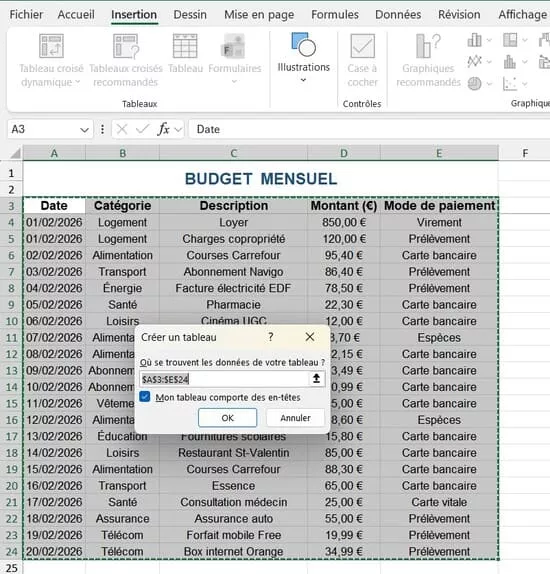
Task: Switch to the Révision tab
Action: (x=459, y=15)
